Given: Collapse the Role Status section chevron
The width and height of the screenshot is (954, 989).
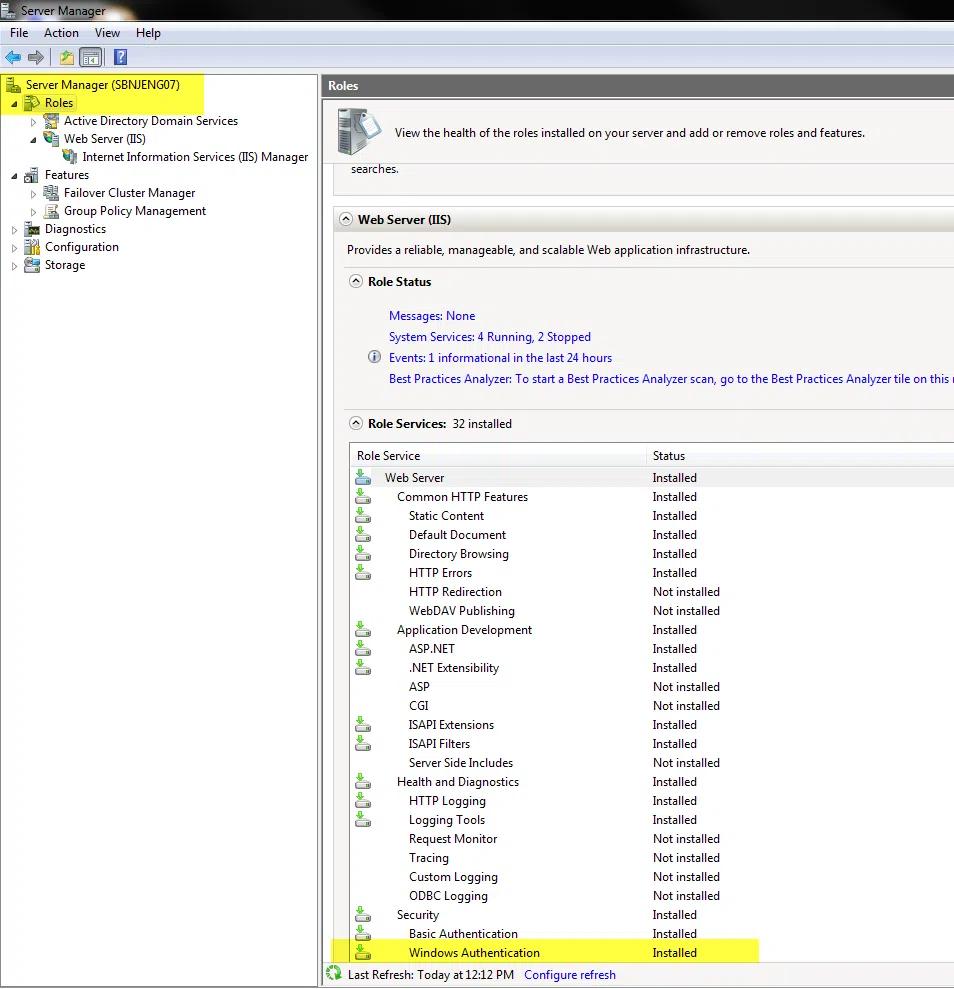Looking at the screenshot, I should pos(356,281).
